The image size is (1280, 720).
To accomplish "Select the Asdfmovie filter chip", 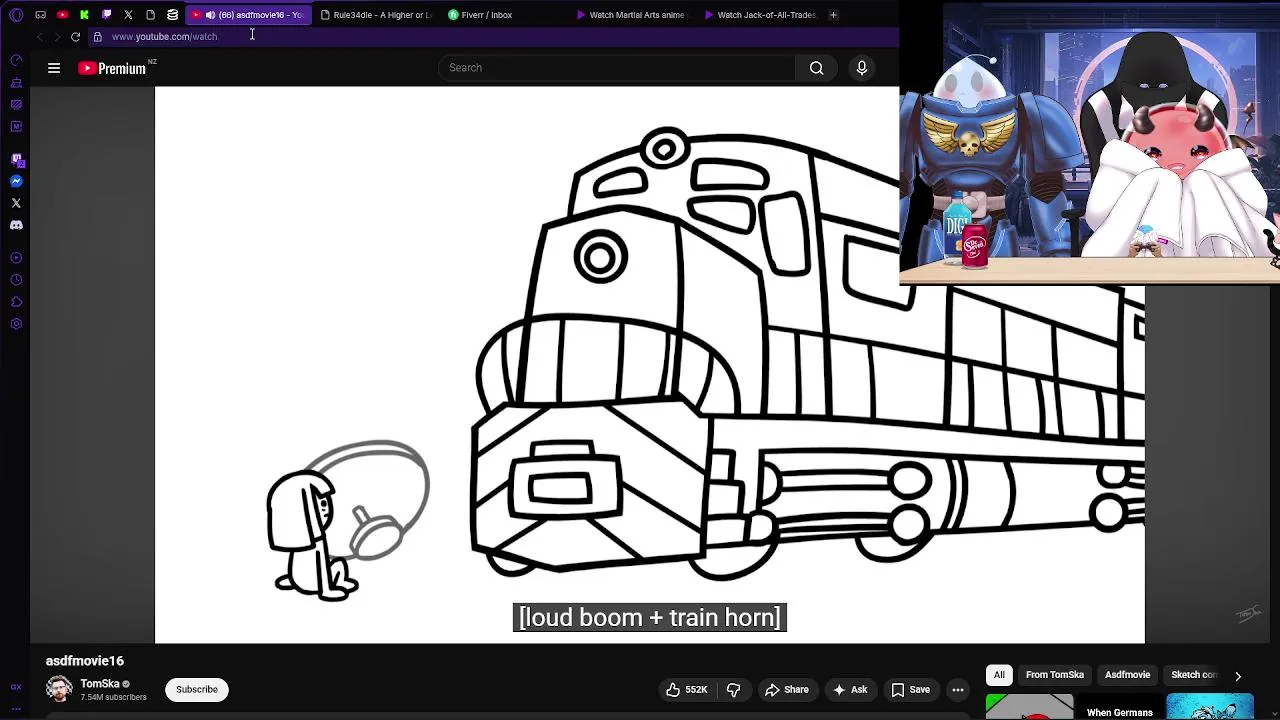I will [1127, 675].
